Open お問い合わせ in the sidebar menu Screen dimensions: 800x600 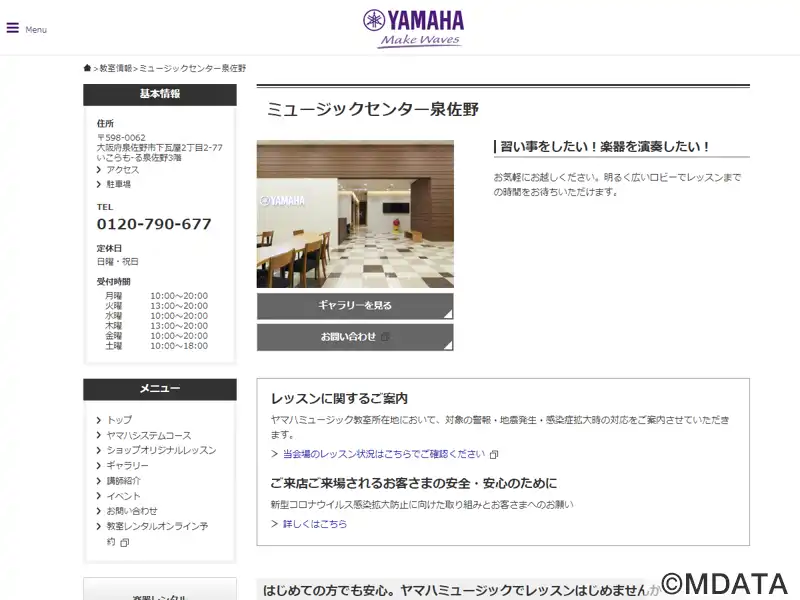click(x=132, y=511)
